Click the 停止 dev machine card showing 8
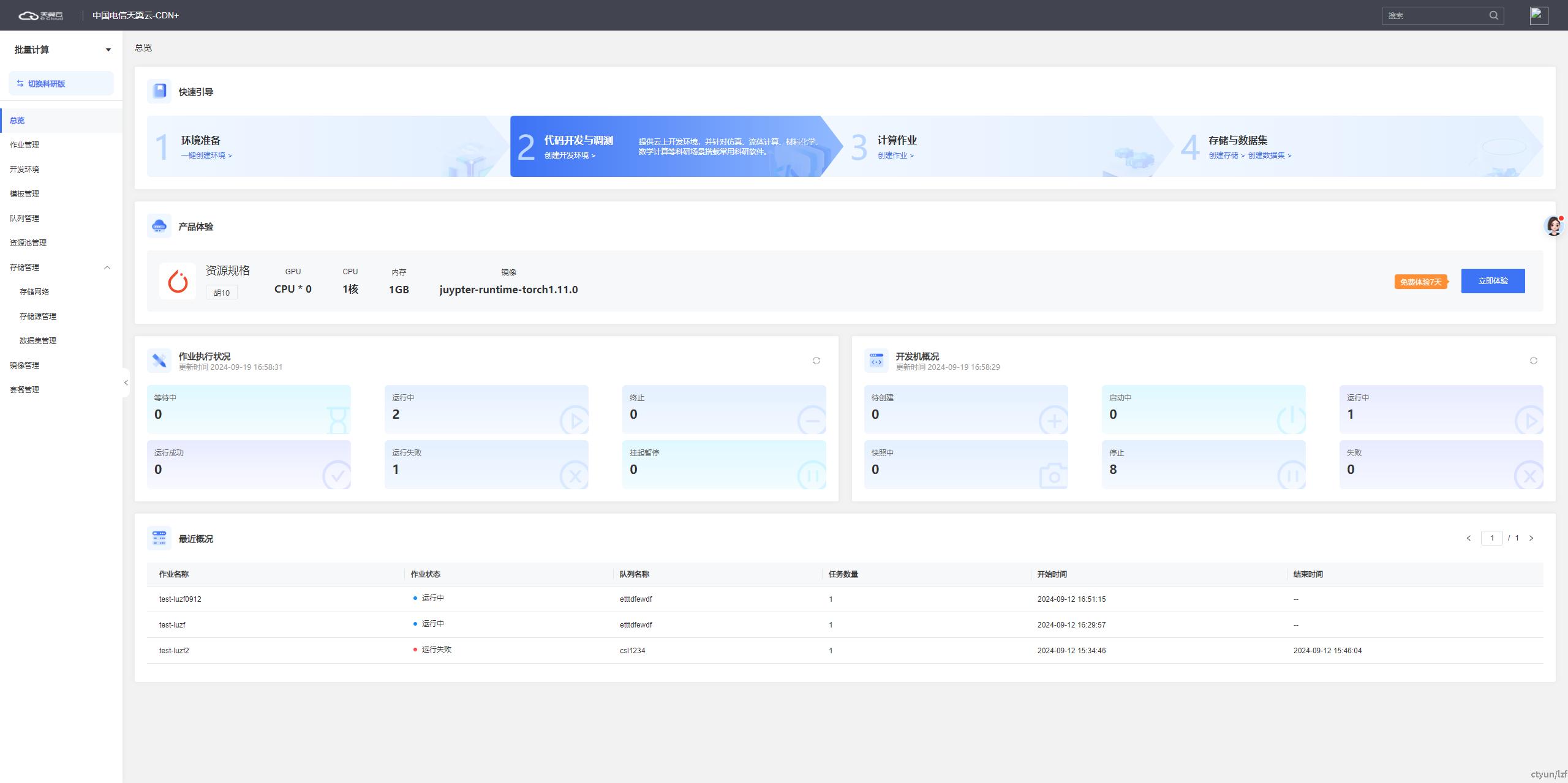This screenshot has width=1568, height=783. pos(1204,464)
